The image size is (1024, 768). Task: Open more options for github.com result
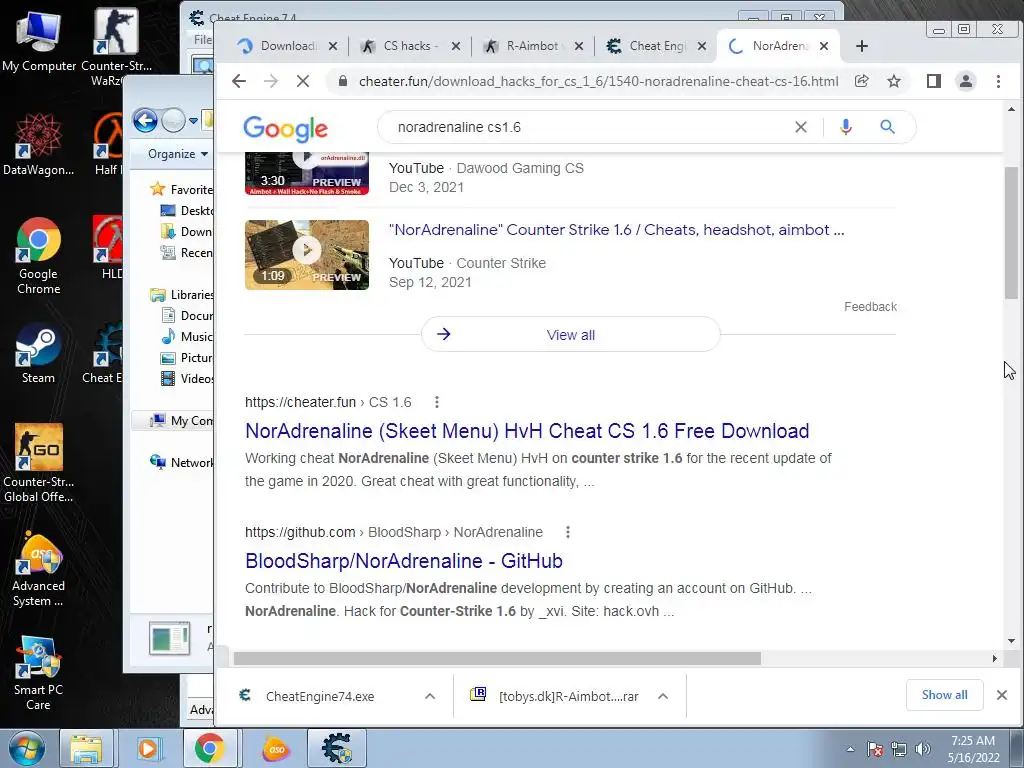(x=568, y=532)
